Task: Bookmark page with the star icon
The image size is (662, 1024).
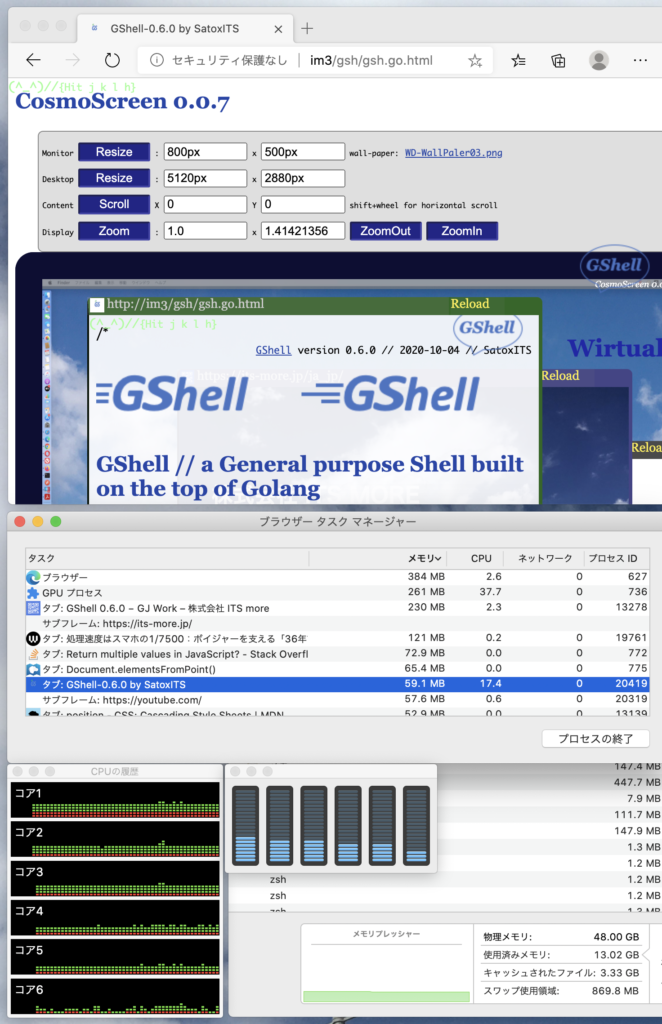Action: pyautogui.click(x=474, y=60)
